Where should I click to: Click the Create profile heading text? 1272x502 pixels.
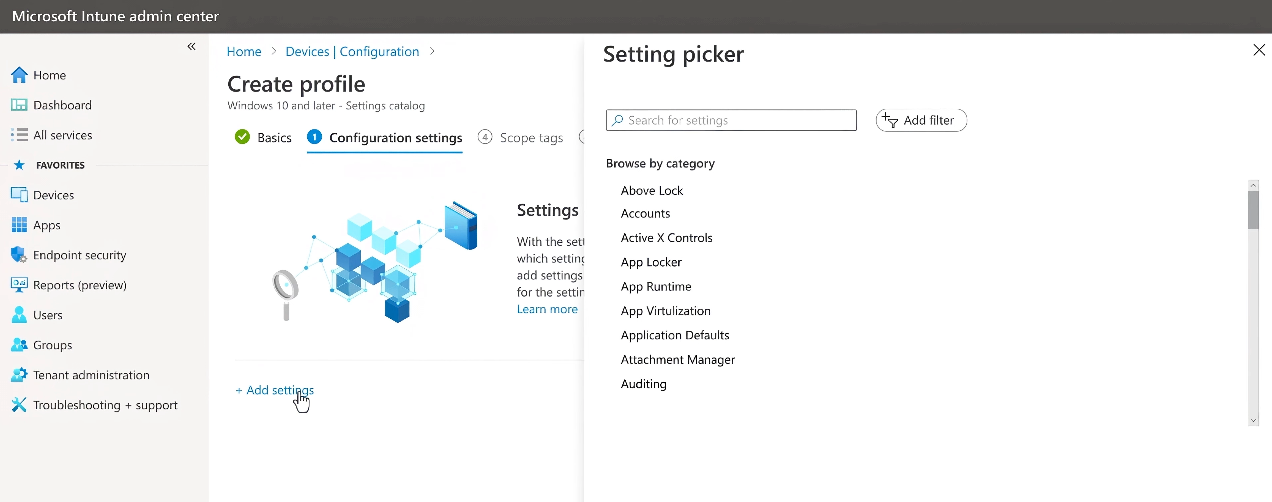tap(296, 84)
